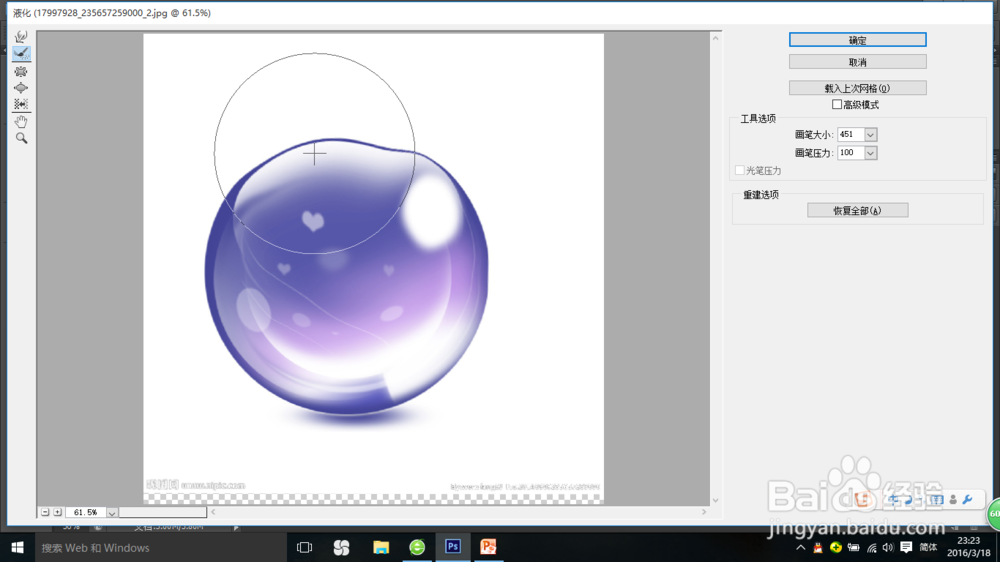Toggle the 光笔压力 checkbox
The width and height of the screenshot is (1000, 562).
[x=740, y=170]
